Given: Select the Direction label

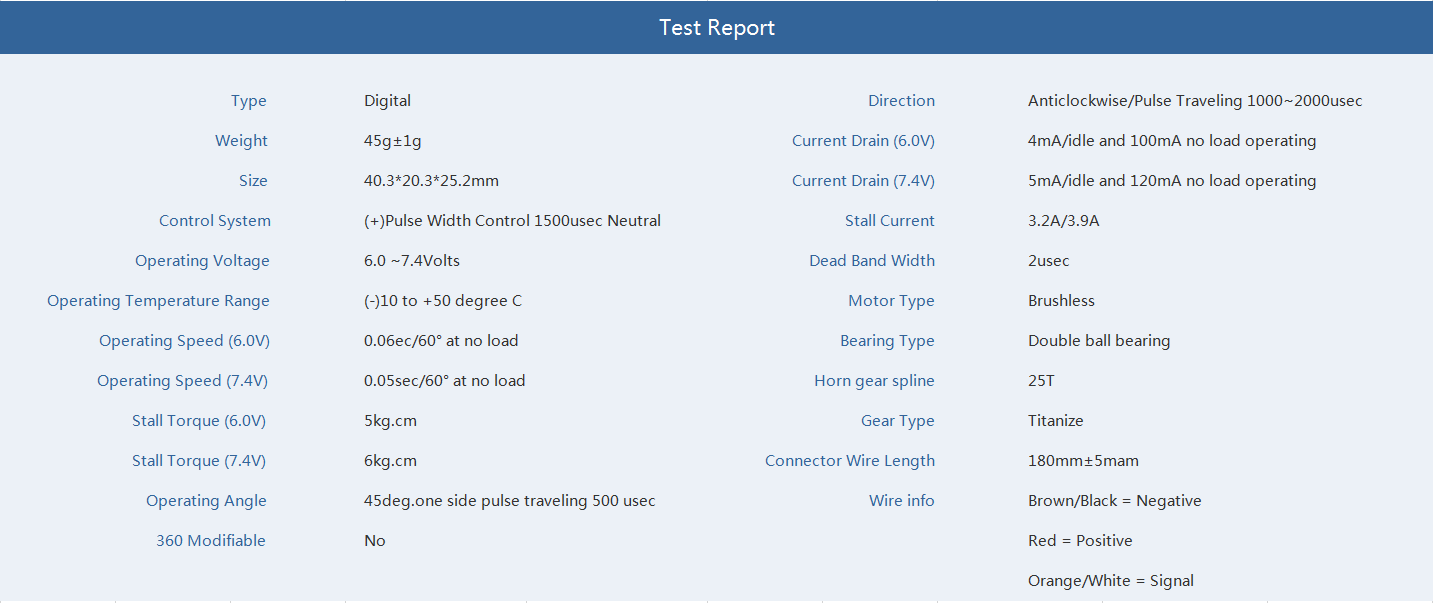Looking at the screenshot, I should (901, 101).
